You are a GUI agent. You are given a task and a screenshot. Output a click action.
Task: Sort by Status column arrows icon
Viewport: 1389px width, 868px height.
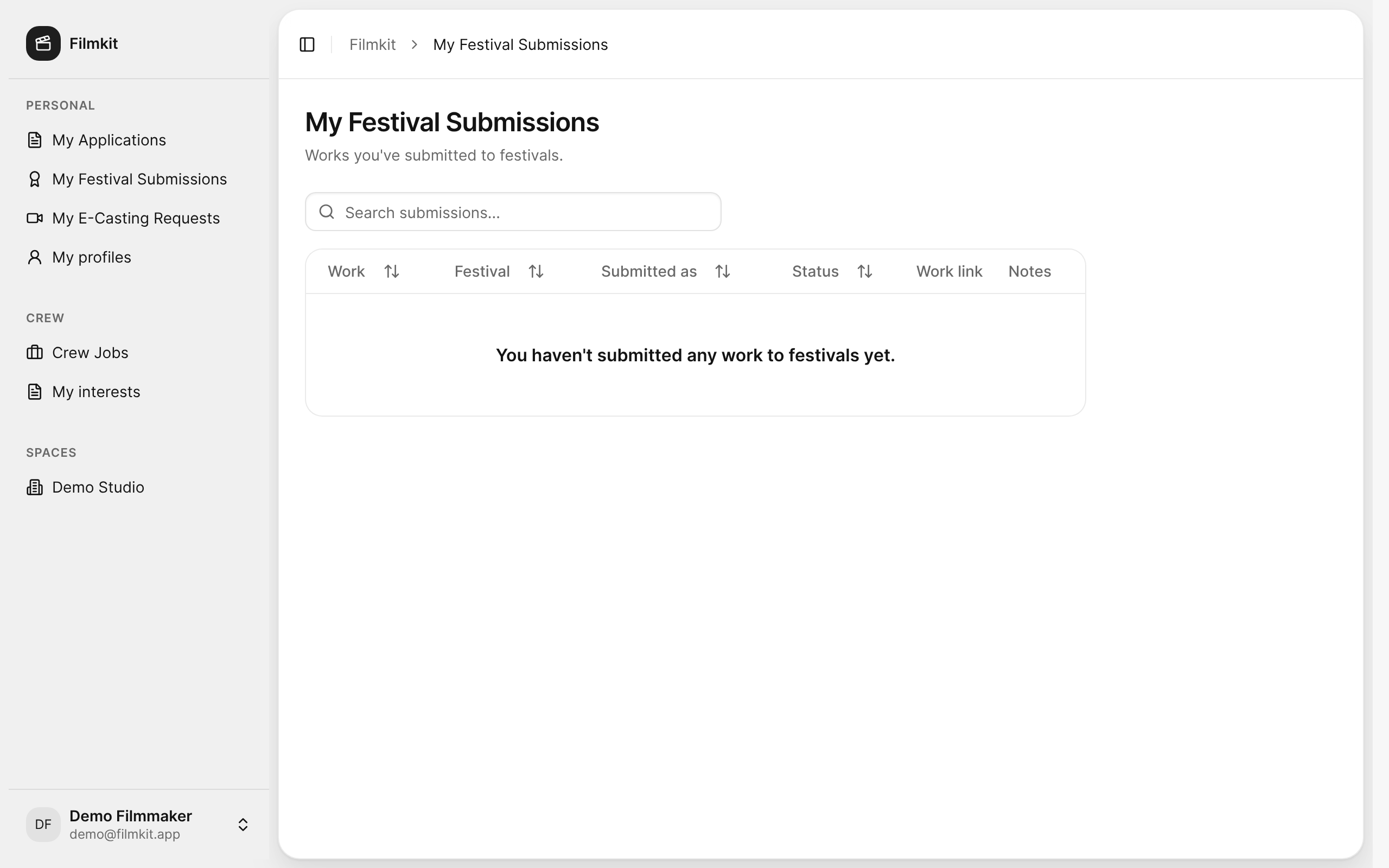coord(864,271)
